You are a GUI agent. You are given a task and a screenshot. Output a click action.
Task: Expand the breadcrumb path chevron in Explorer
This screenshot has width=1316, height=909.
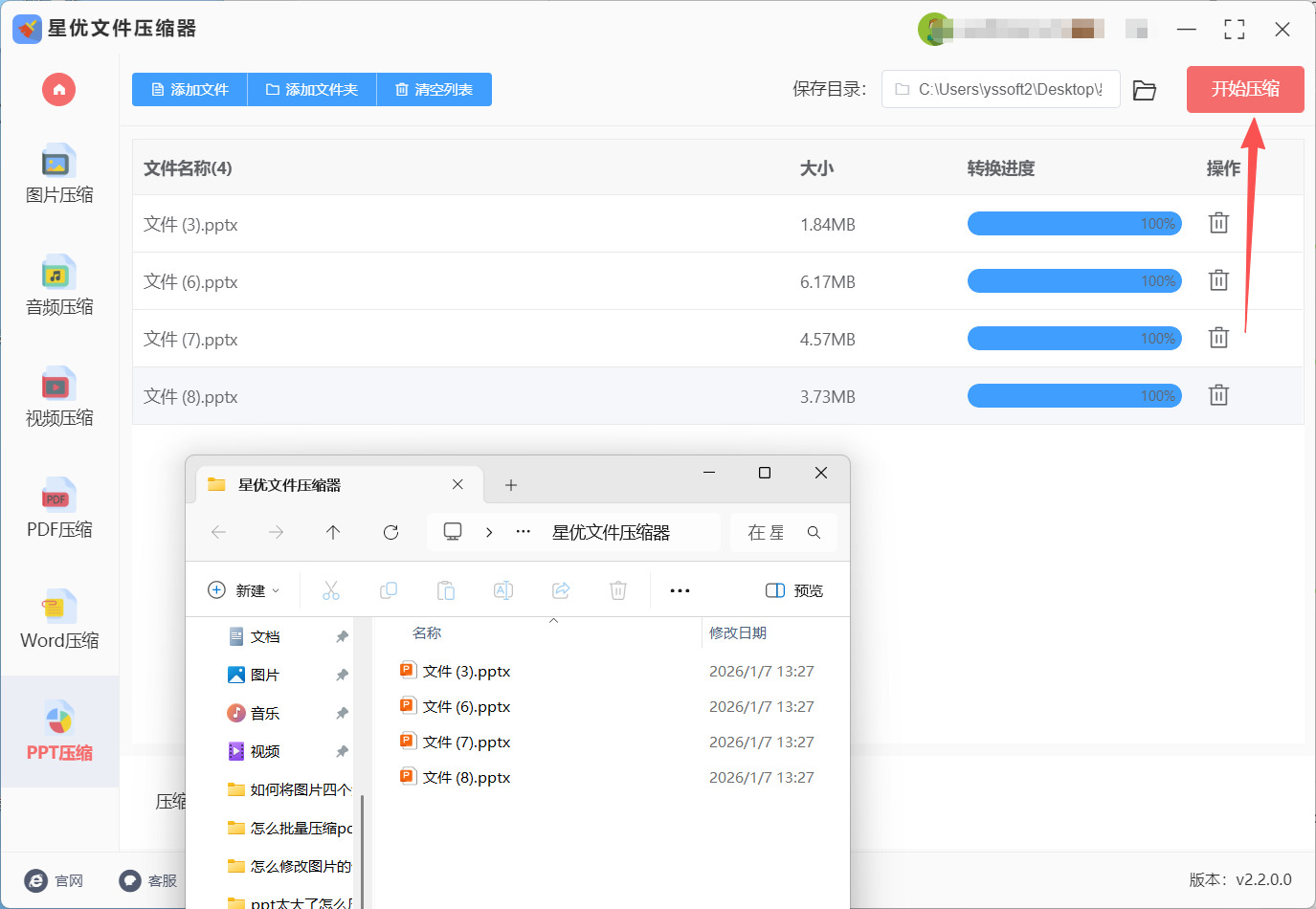489,532
